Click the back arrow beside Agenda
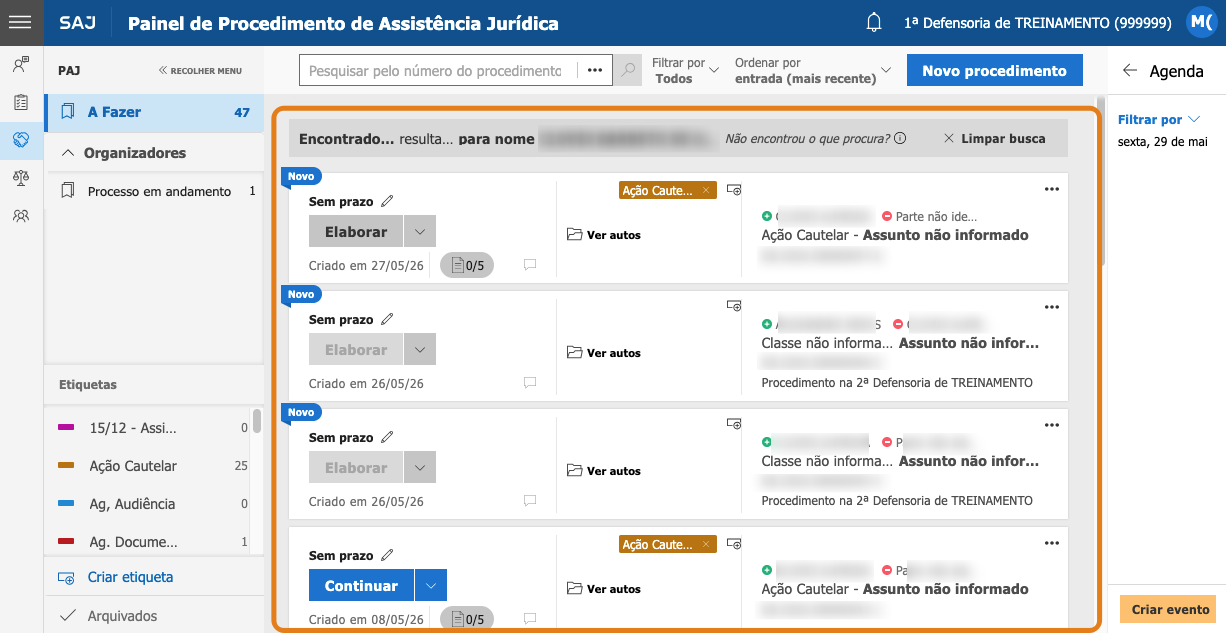 [1130, 71]
